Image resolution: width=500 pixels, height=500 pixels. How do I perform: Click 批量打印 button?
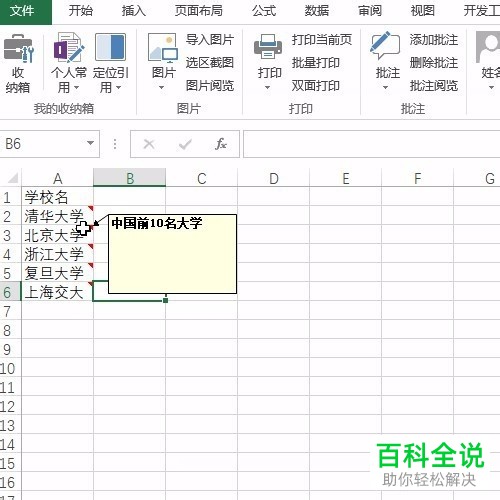point(316,62)
